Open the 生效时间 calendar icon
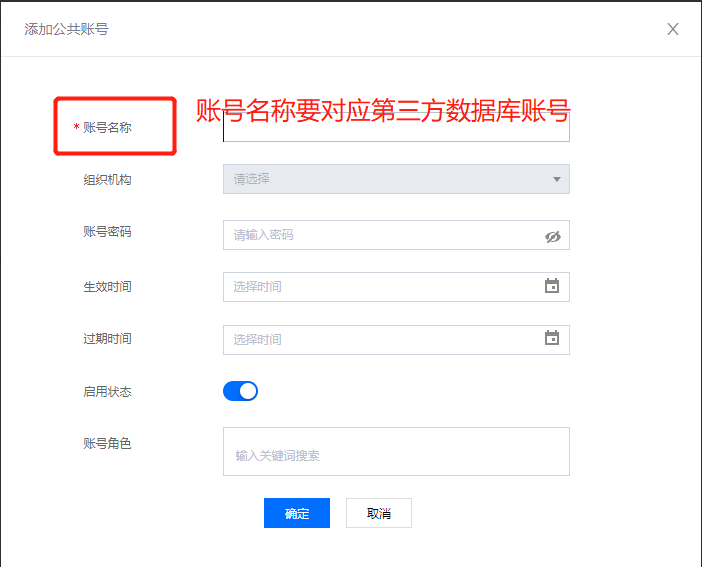 tap(552, 286)
